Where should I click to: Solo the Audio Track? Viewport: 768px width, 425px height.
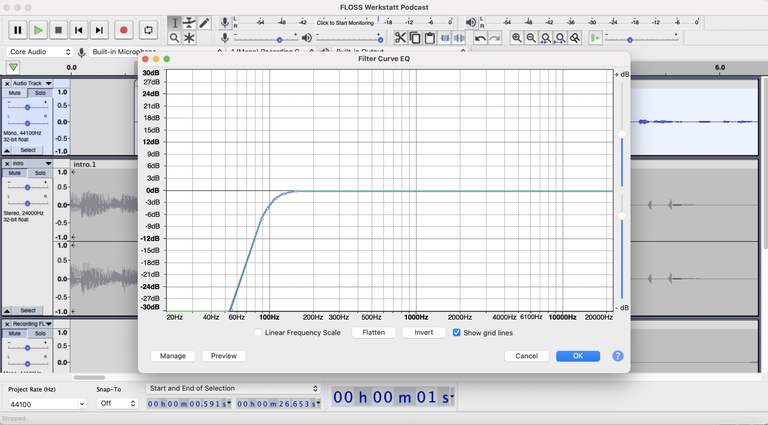click(40, 93)
